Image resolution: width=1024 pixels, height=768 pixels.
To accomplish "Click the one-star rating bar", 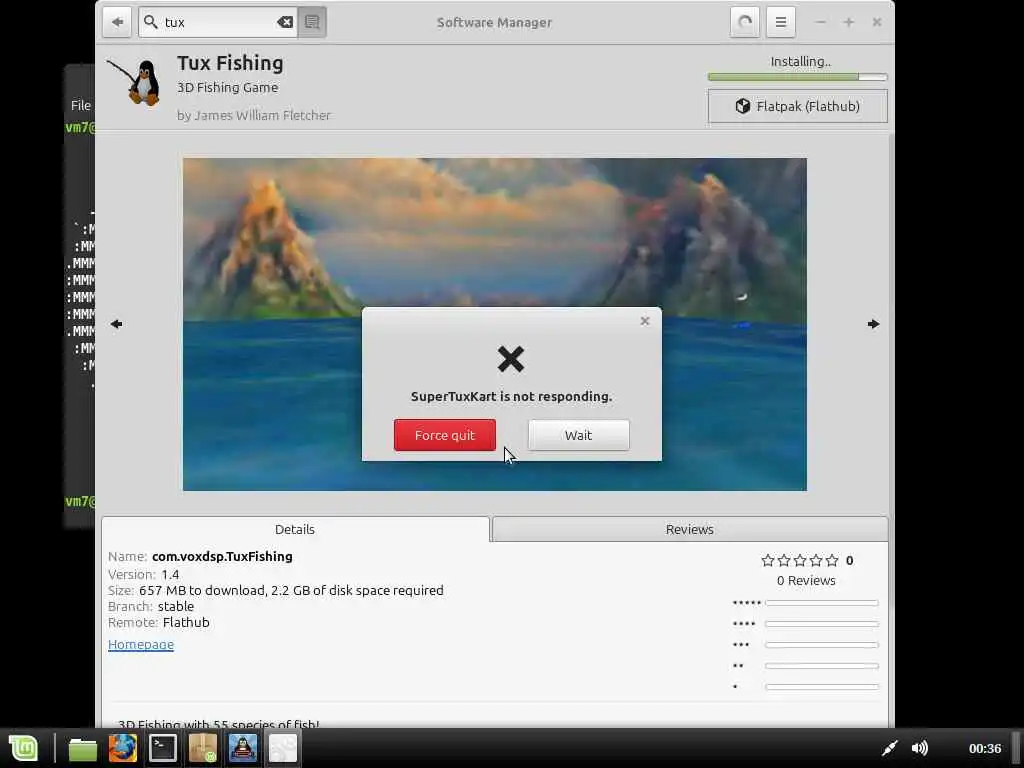I will (x=822, y=687).
